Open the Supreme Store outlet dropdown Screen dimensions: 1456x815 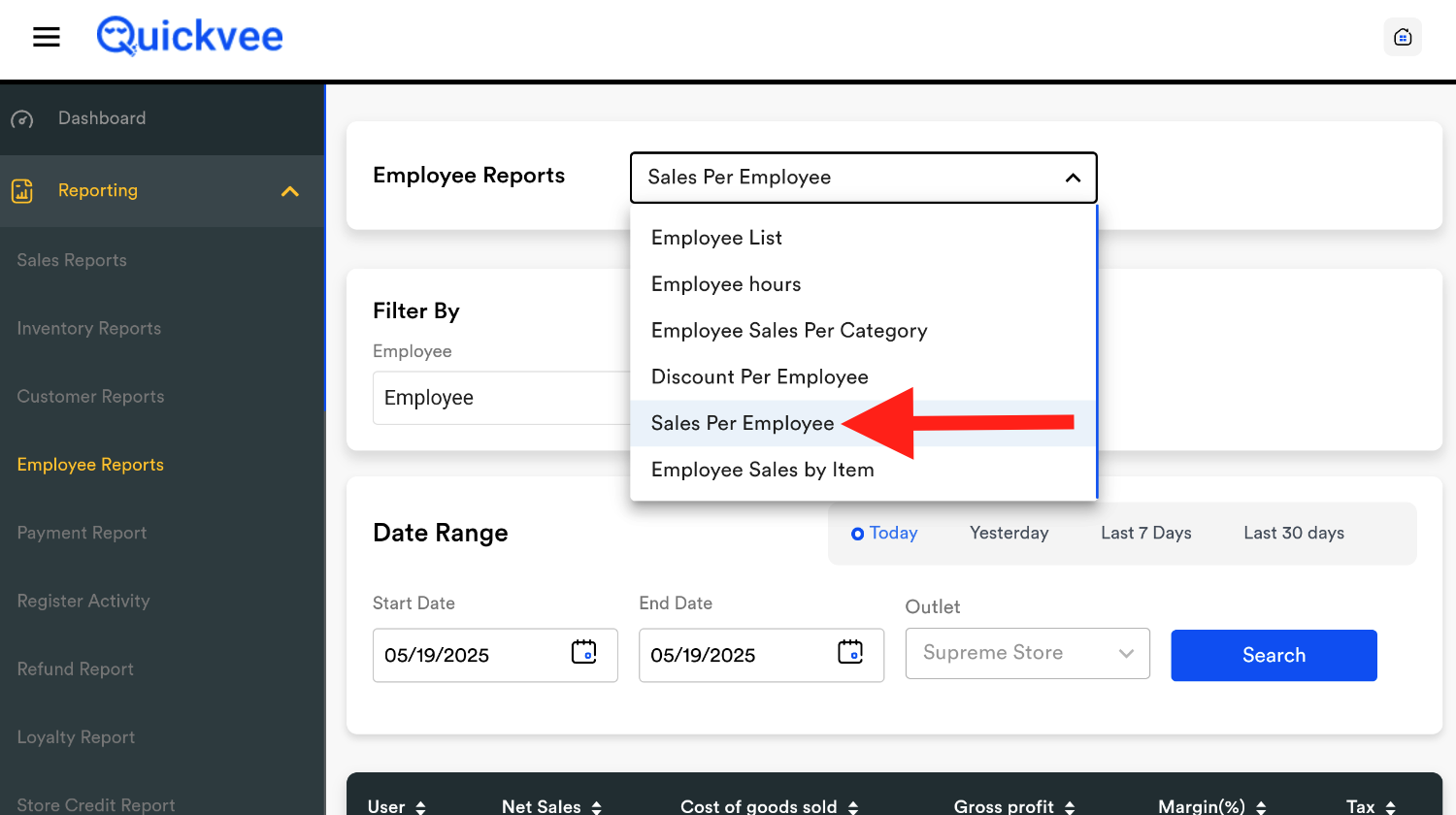[x=1027, y=653]
